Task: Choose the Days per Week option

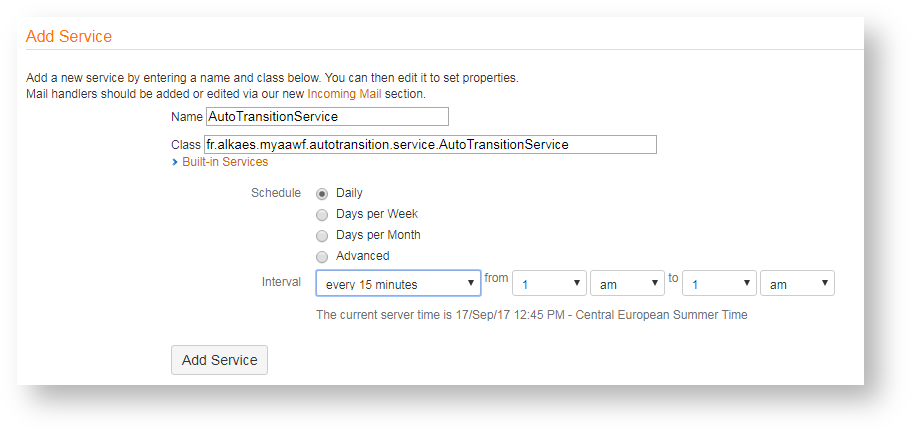Action: [x=322, y=215]
